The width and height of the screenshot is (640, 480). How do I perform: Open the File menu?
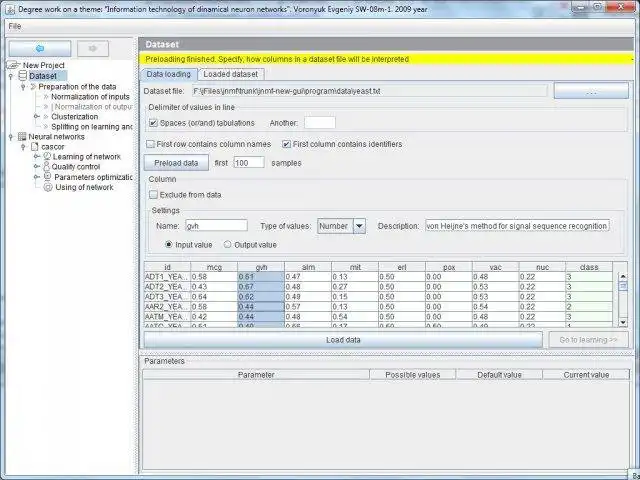point(15,27)
